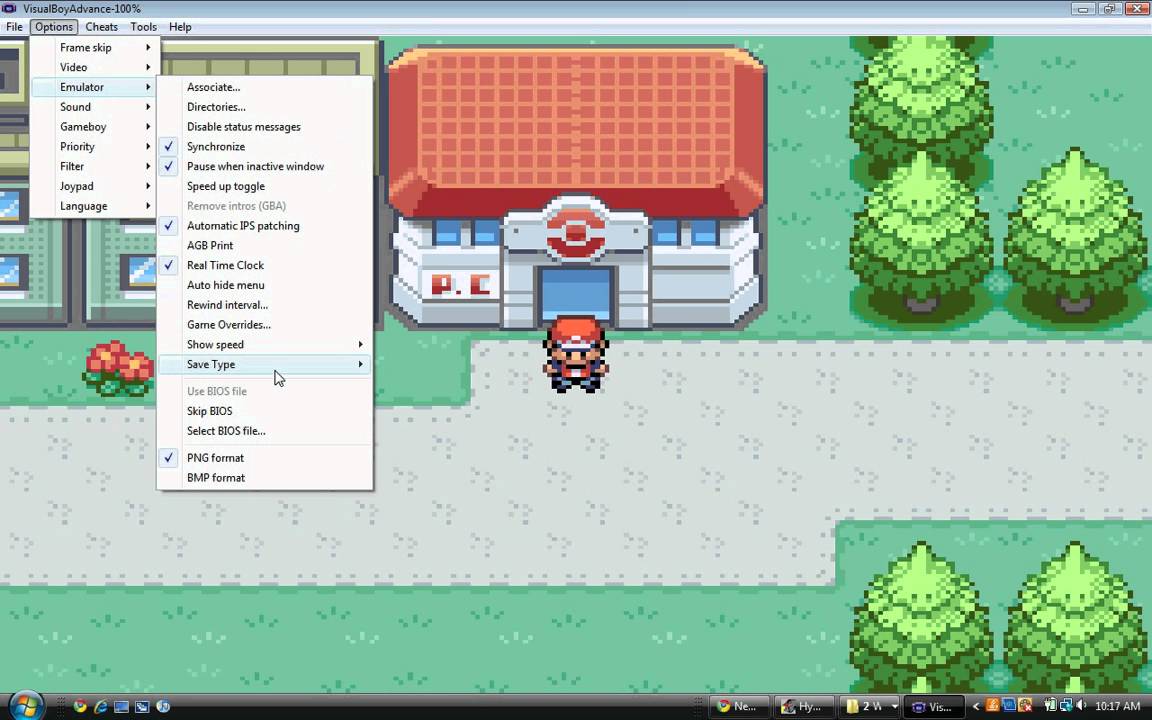Image resolution: width=1152 pixels, height=720 pixels.
Task: Open the Help menu
Action: tap(180, 27)
